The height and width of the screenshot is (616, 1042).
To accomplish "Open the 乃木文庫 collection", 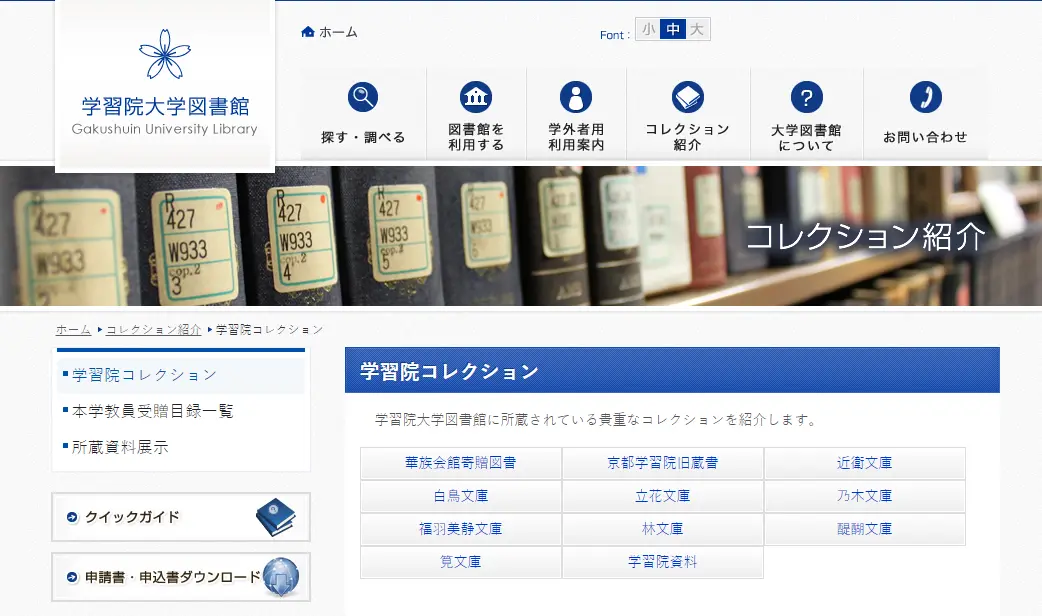I will [x=865, y=496].
